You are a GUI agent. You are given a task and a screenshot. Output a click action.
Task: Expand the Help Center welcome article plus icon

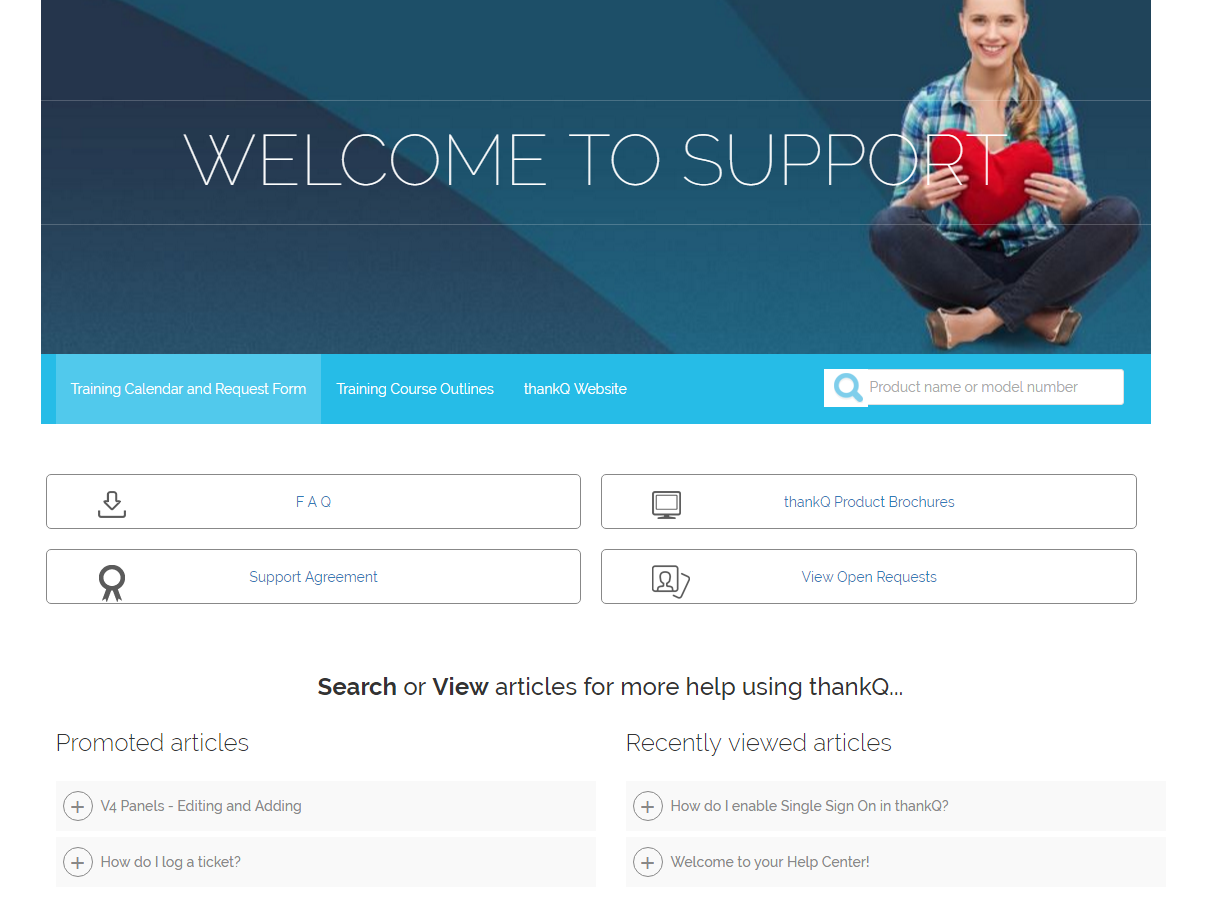pyautogui.click(x=648, y=862)
